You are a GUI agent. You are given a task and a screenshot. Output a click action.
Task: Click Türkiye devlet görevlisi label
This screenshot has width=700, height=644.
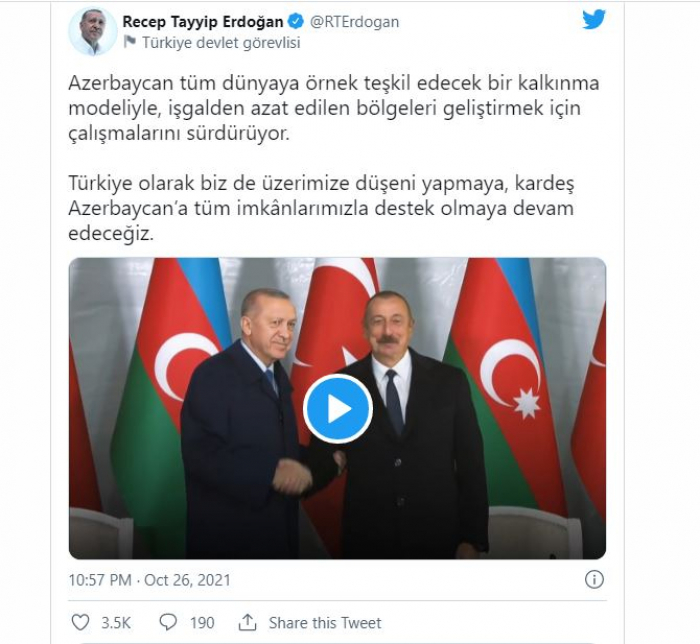[221, 43]
